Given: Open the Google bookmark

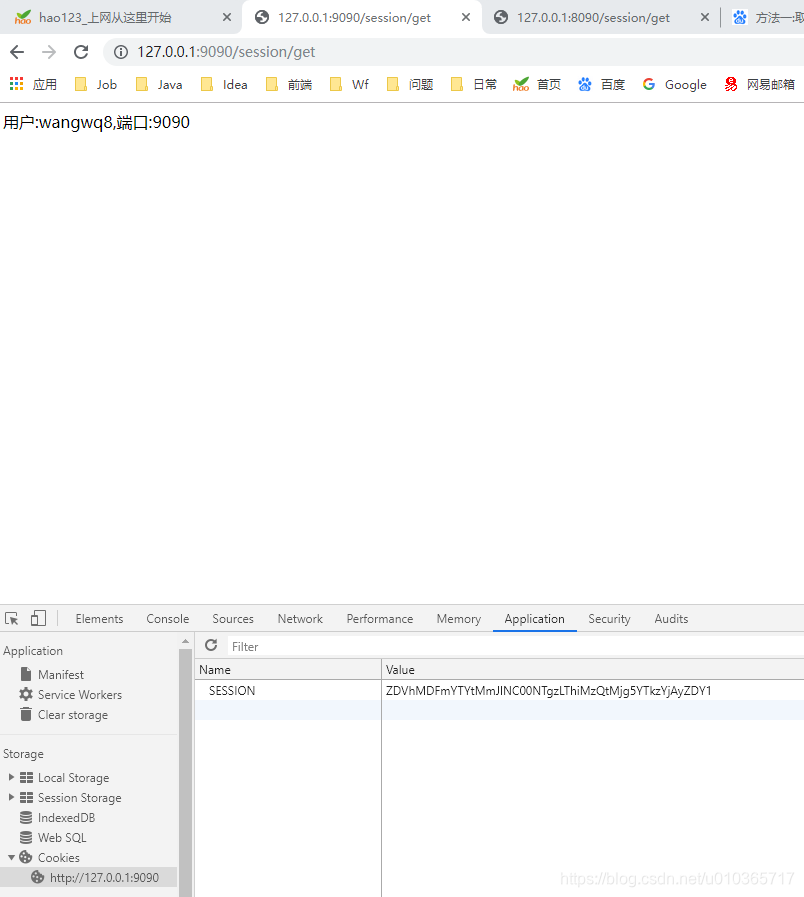Looking at the screenshot, I should pyautogui.click(x=684, y=84).
